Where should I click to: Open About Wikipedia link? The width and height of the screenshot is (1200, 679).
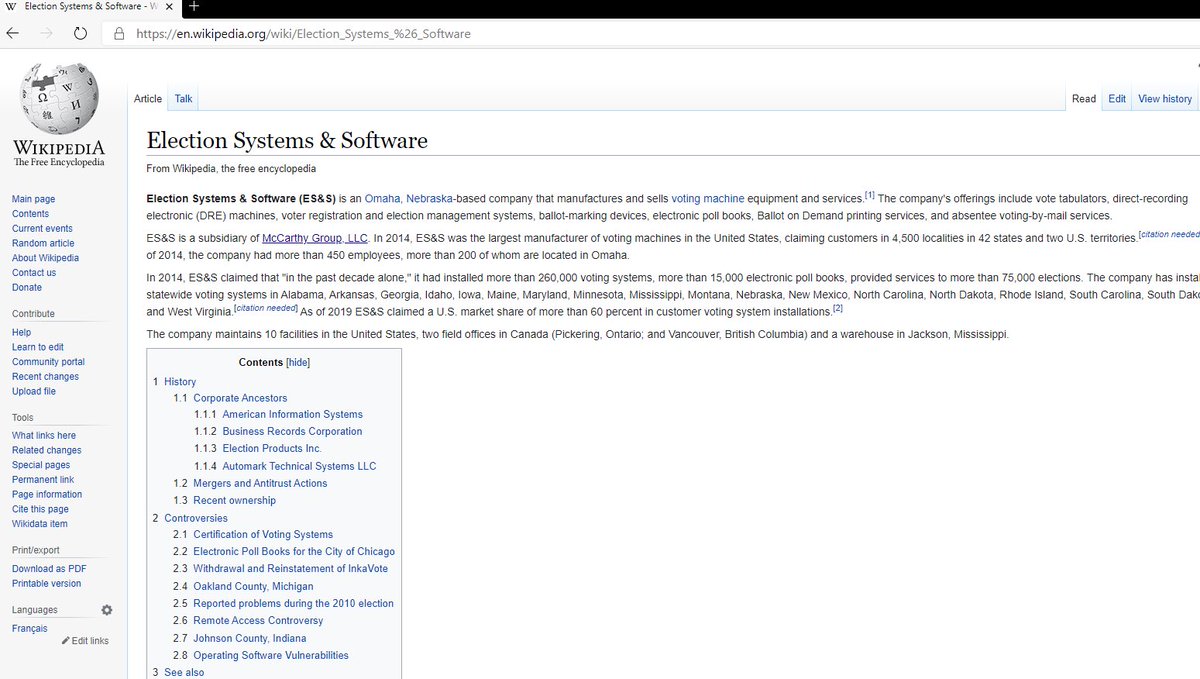pos(45,258)
